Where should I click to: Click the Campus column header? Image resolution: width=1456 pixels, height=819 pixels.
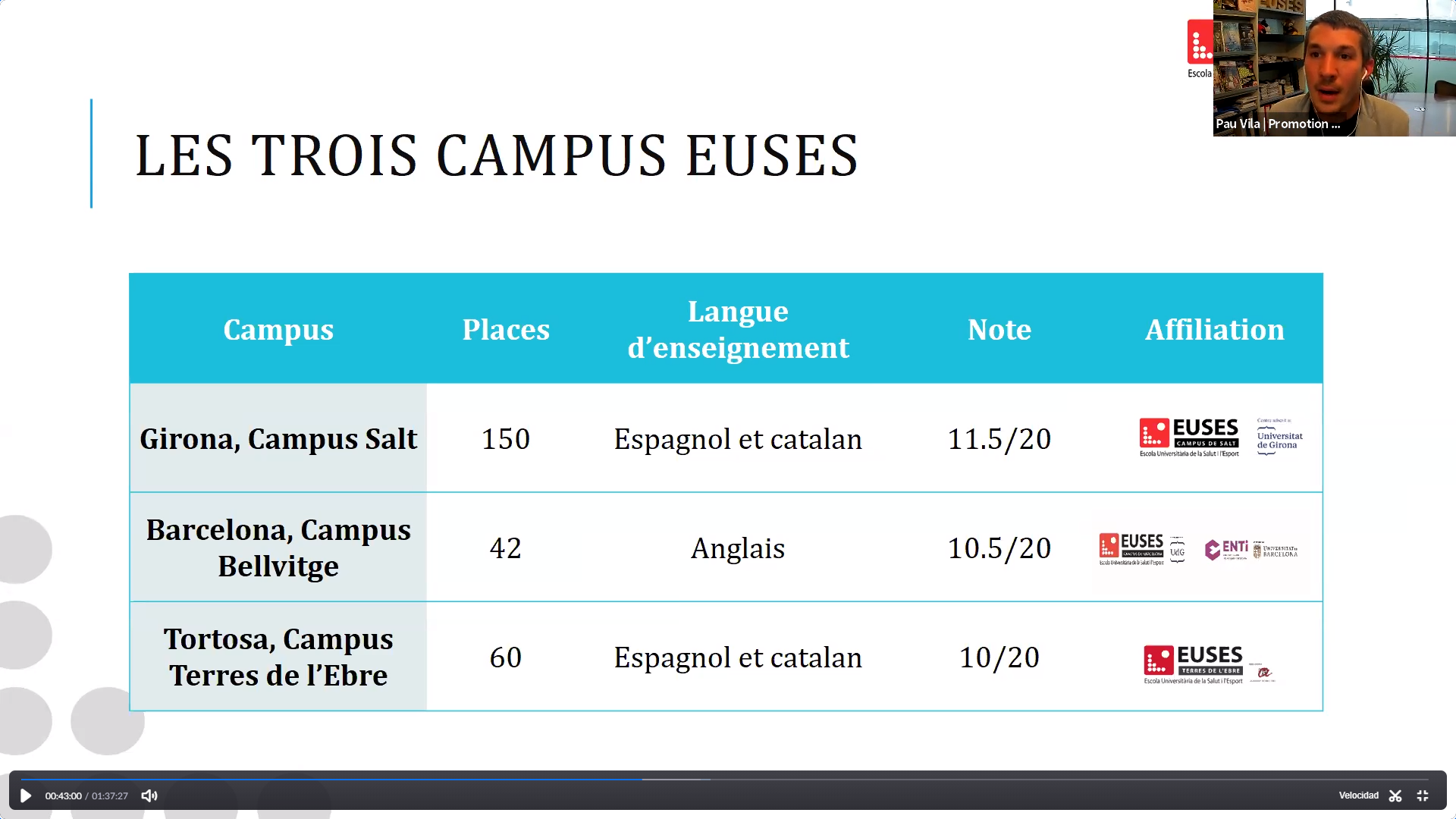278,329
